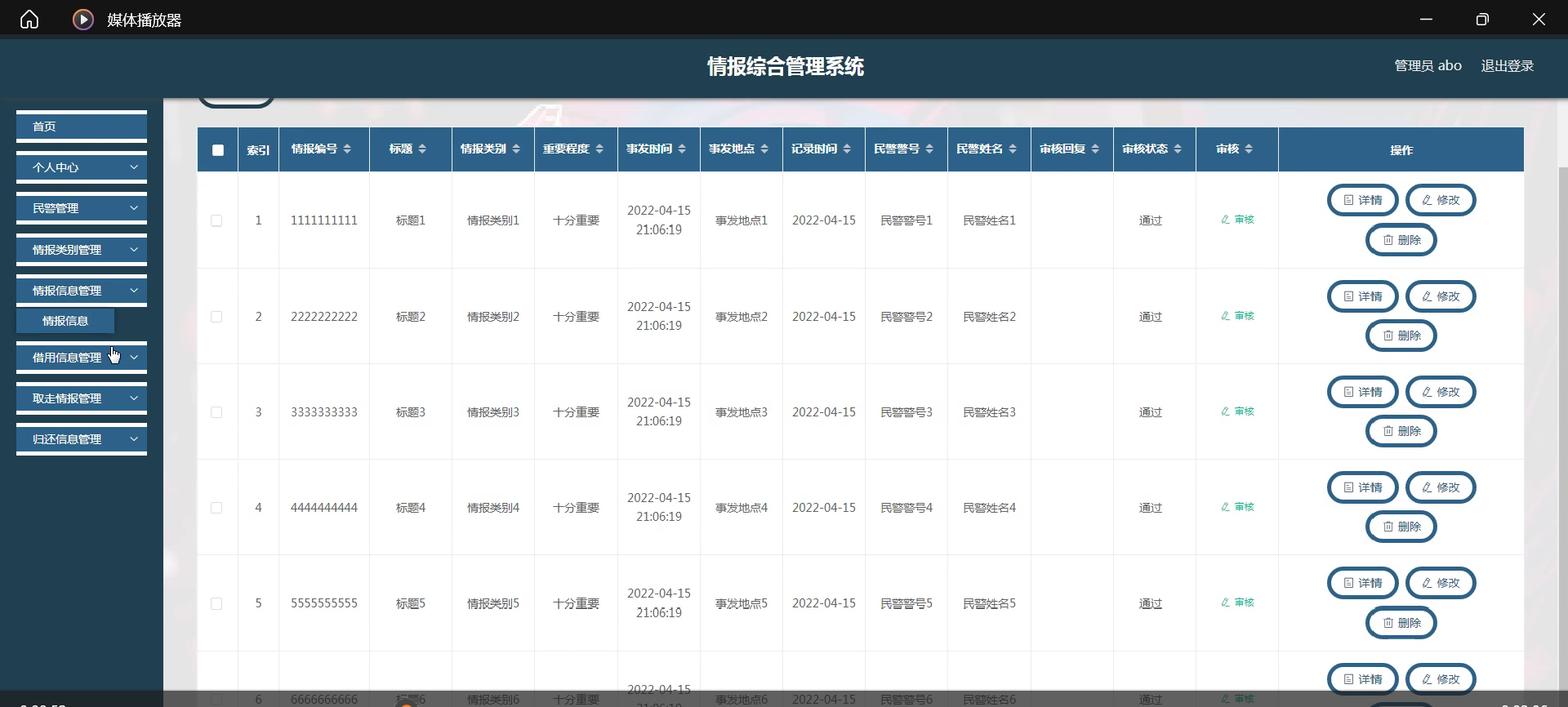Toggle the select-all checkbox in table header
The height and width of the screenshot is (707, 1568).
pyautogui.click(x=218, y=149)
